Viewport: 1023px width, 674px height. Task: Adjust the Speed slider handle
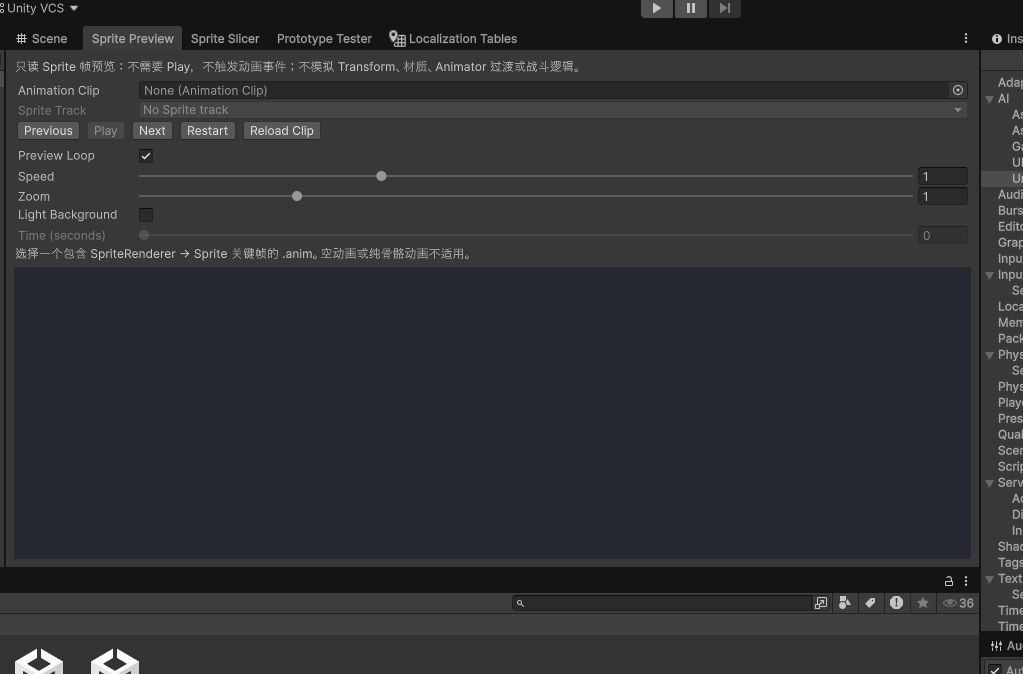(382, 176)
